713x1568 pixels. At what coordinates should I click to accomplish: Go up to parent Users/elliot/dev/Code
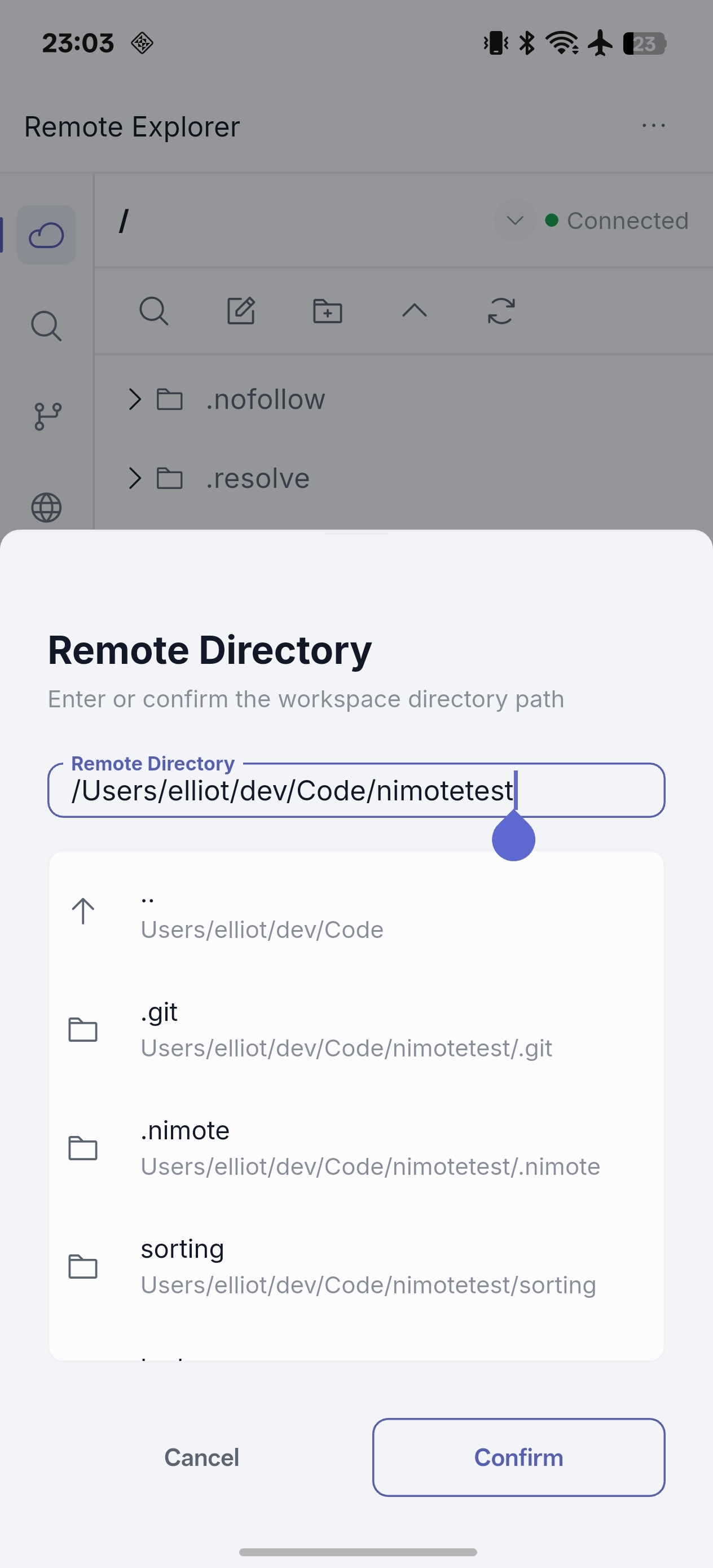[356, 912]
